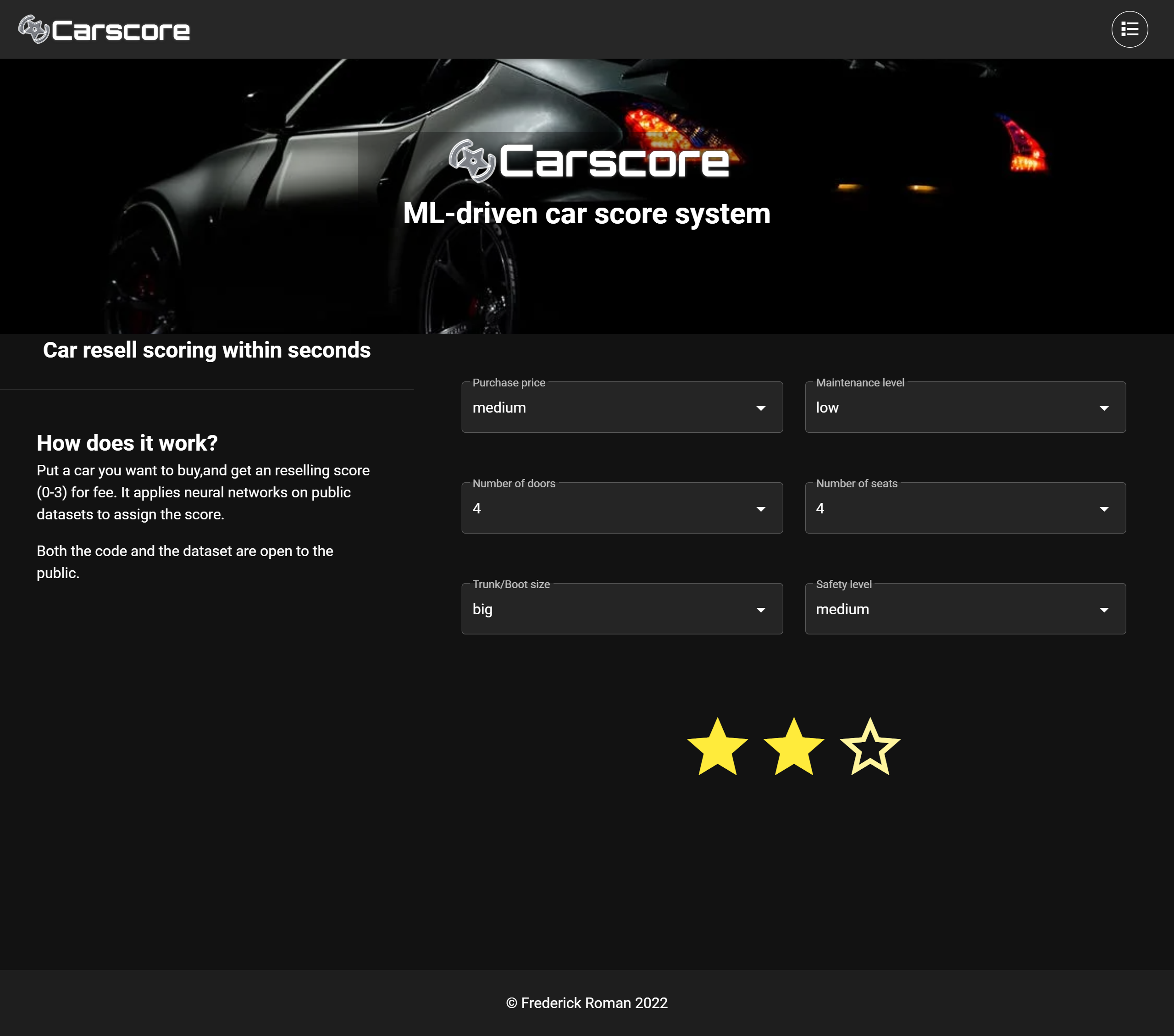
Task: Click the 'Put a car you want to buy' paragraph
Action: 203,492
